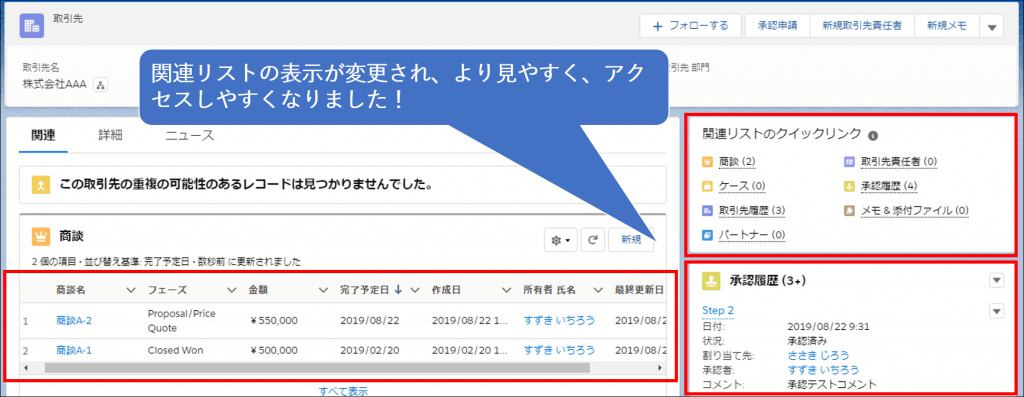Image resolution: width=1024 pixels, height=397 pixels.
Task: Switch to the 詳細 tab
Action: pos(110,136)
